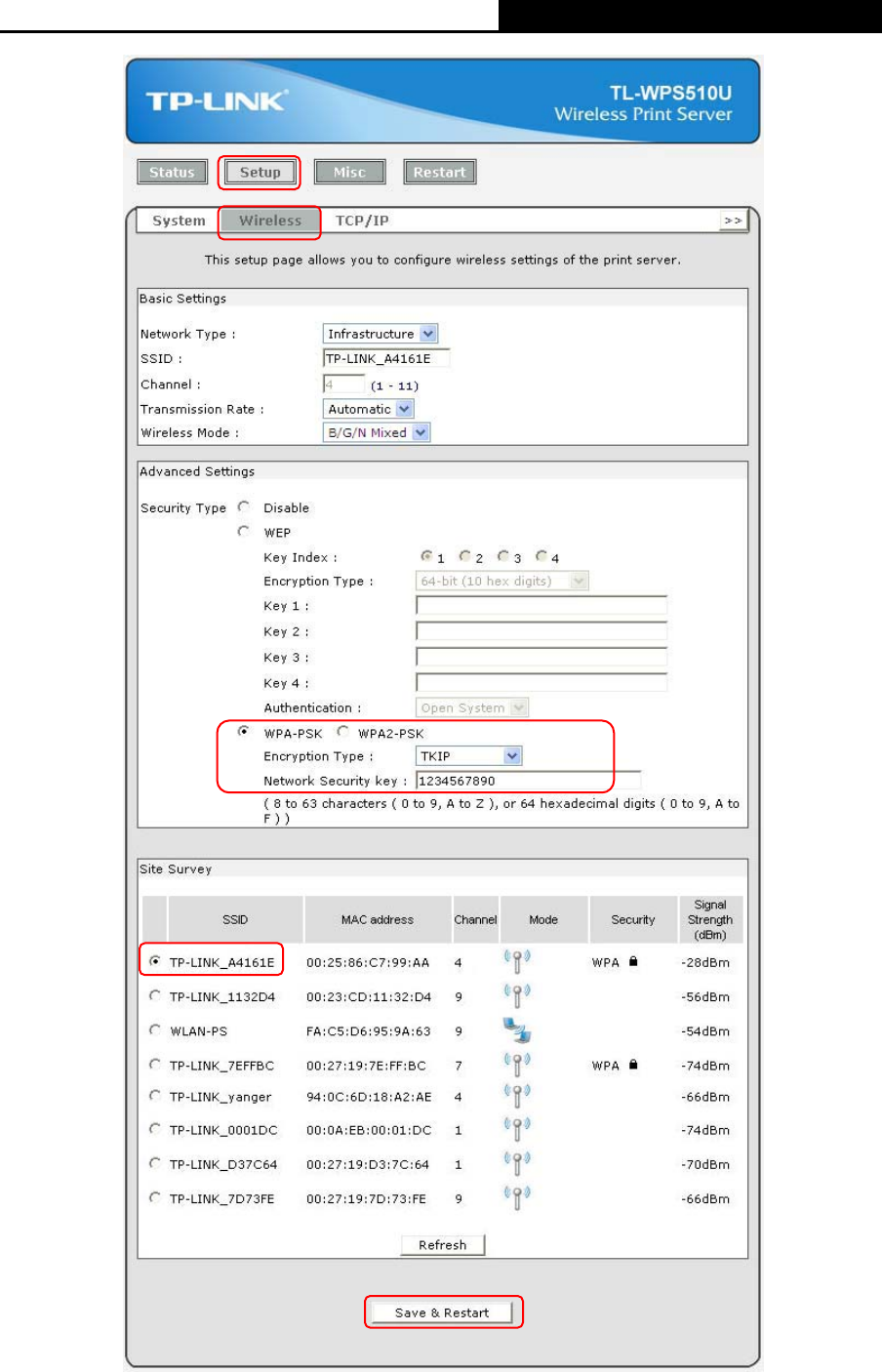Click the antenna mode icon for TP-LINK_0001DC
The height and width of the screenshot is (1372, 882).
517,1129
